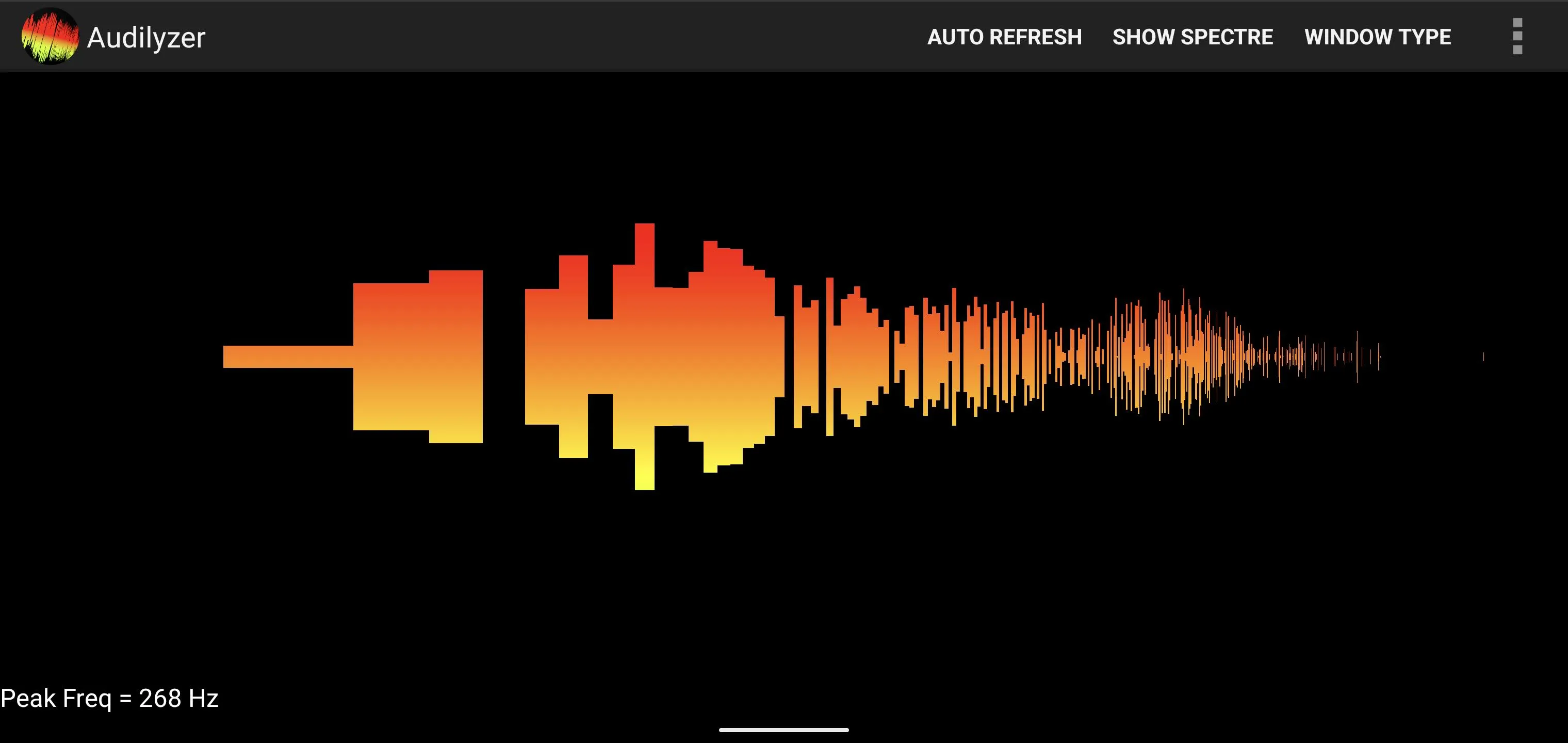Open the three-dot overflow menu
1568x743 pixels.
click(x=1517, y=36)
